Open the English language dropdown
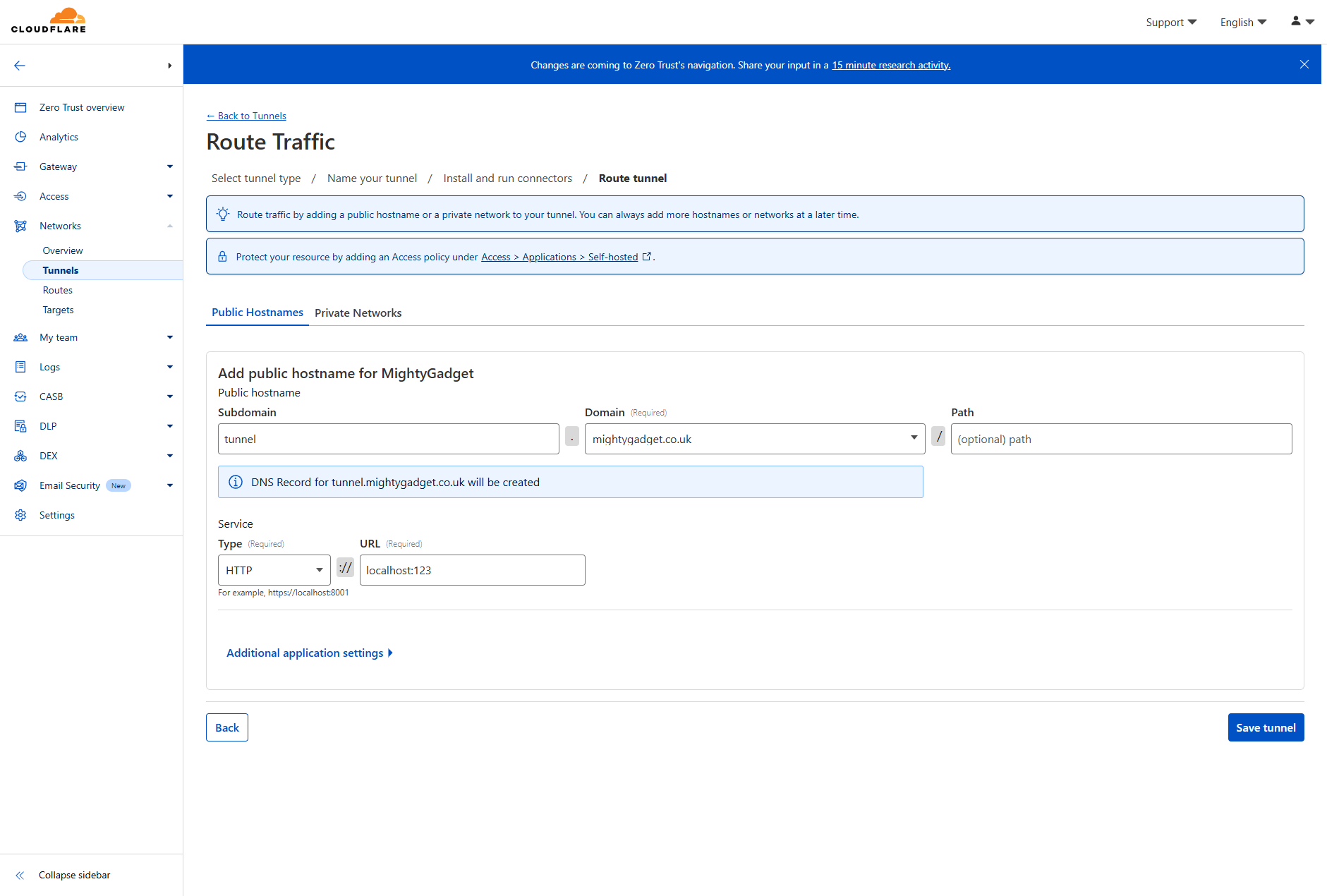Viewport: 1327px width, 896px height. point(1242,22)
